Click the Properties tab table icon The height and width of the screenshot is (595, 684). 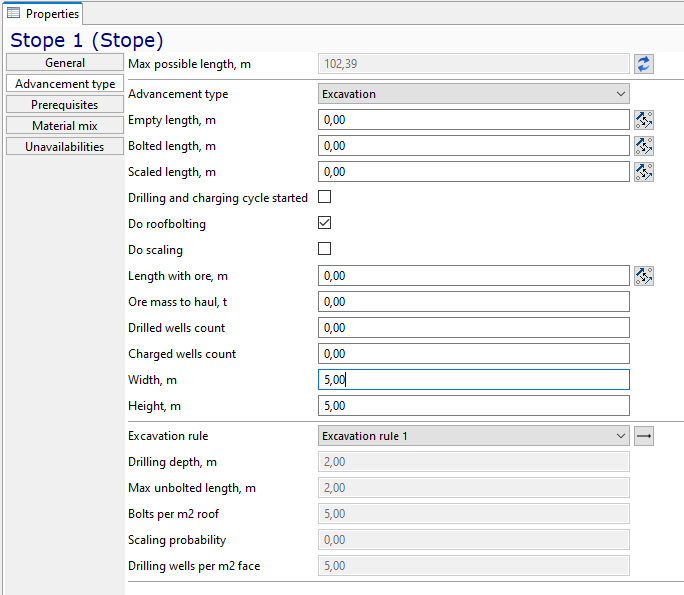coord(14,13)
